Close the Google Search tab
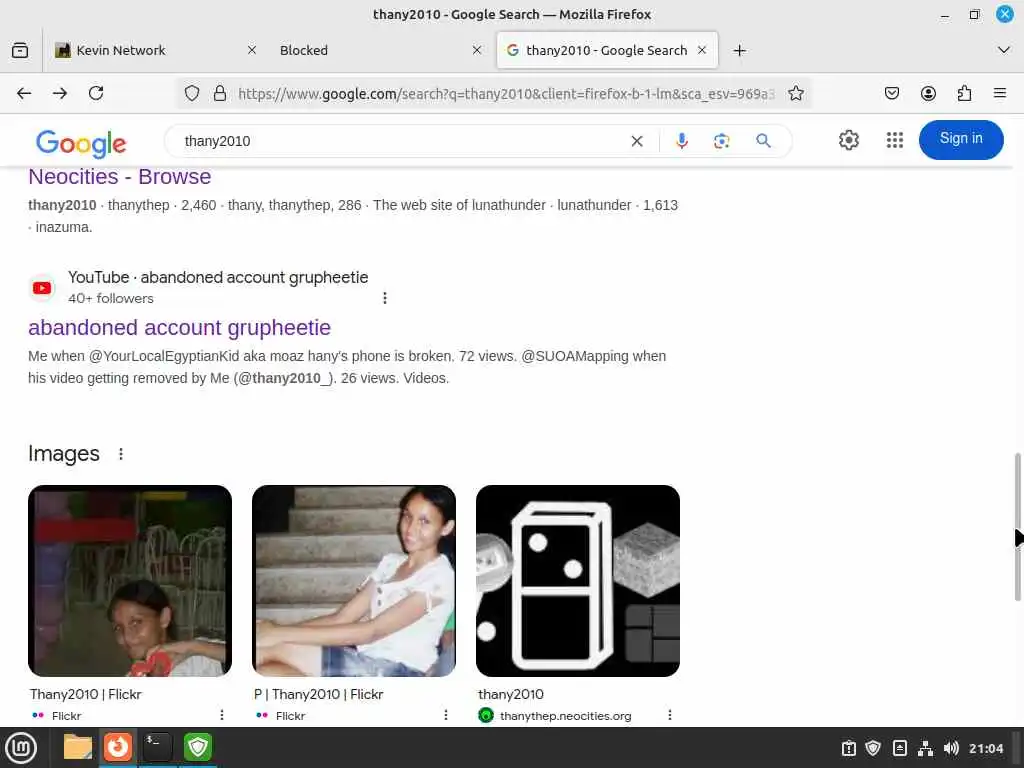1024x768 pixels. click(x=702, y=50)
